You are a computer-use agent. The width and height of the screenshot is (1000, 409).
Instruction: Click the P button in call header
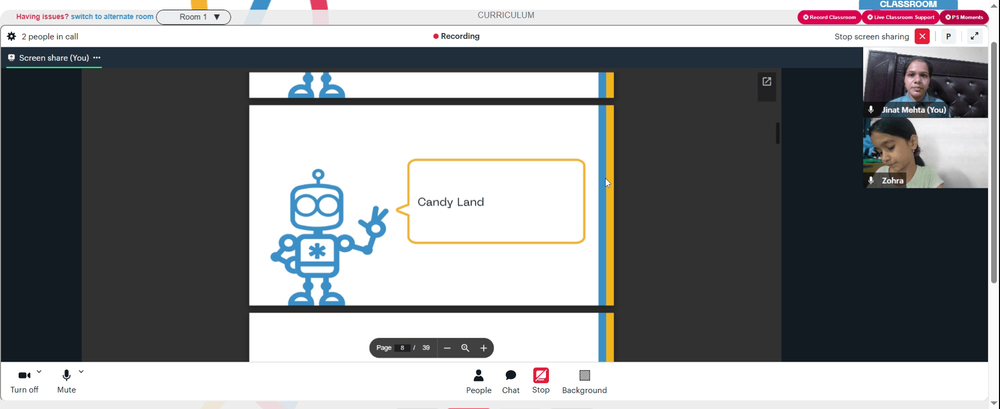click(948, 36)
